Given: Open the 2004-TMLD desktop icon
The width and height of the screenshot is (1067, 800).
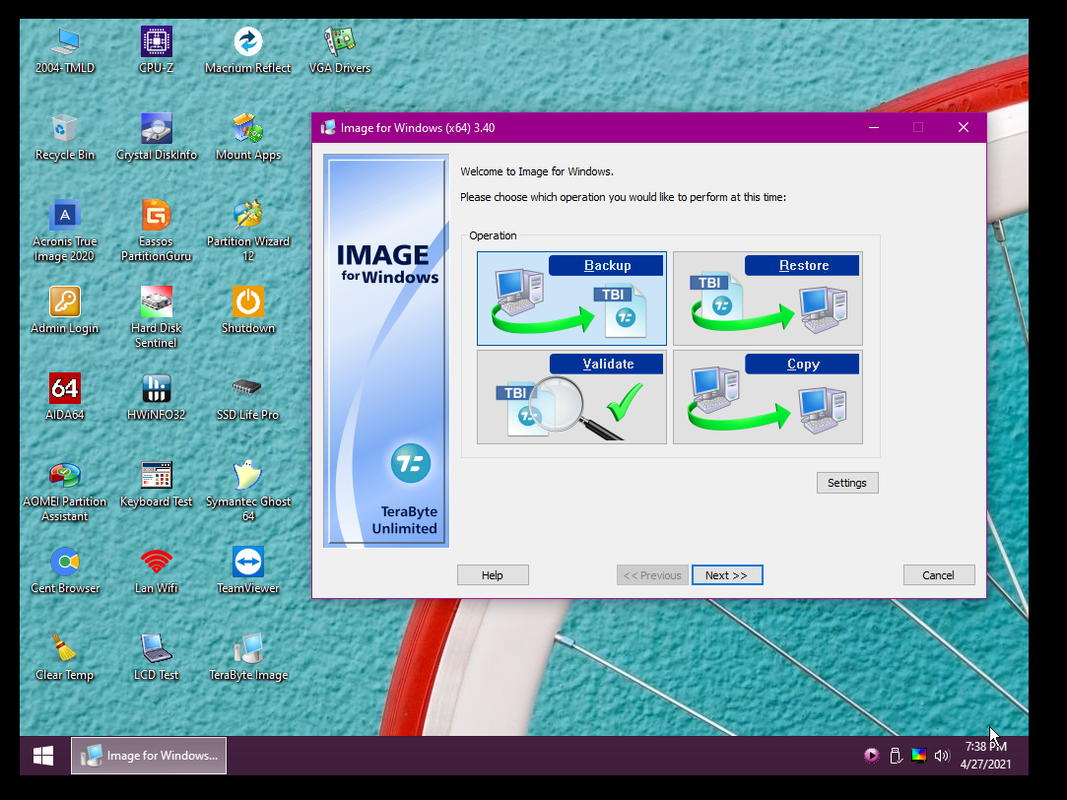Looking at the screenshot, I should tap(65, 50).
